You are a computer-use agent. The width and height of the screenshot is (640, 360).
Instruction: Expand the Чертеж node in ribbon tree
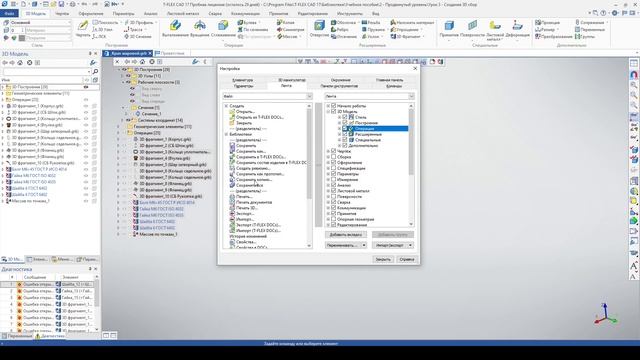[328, 151]
